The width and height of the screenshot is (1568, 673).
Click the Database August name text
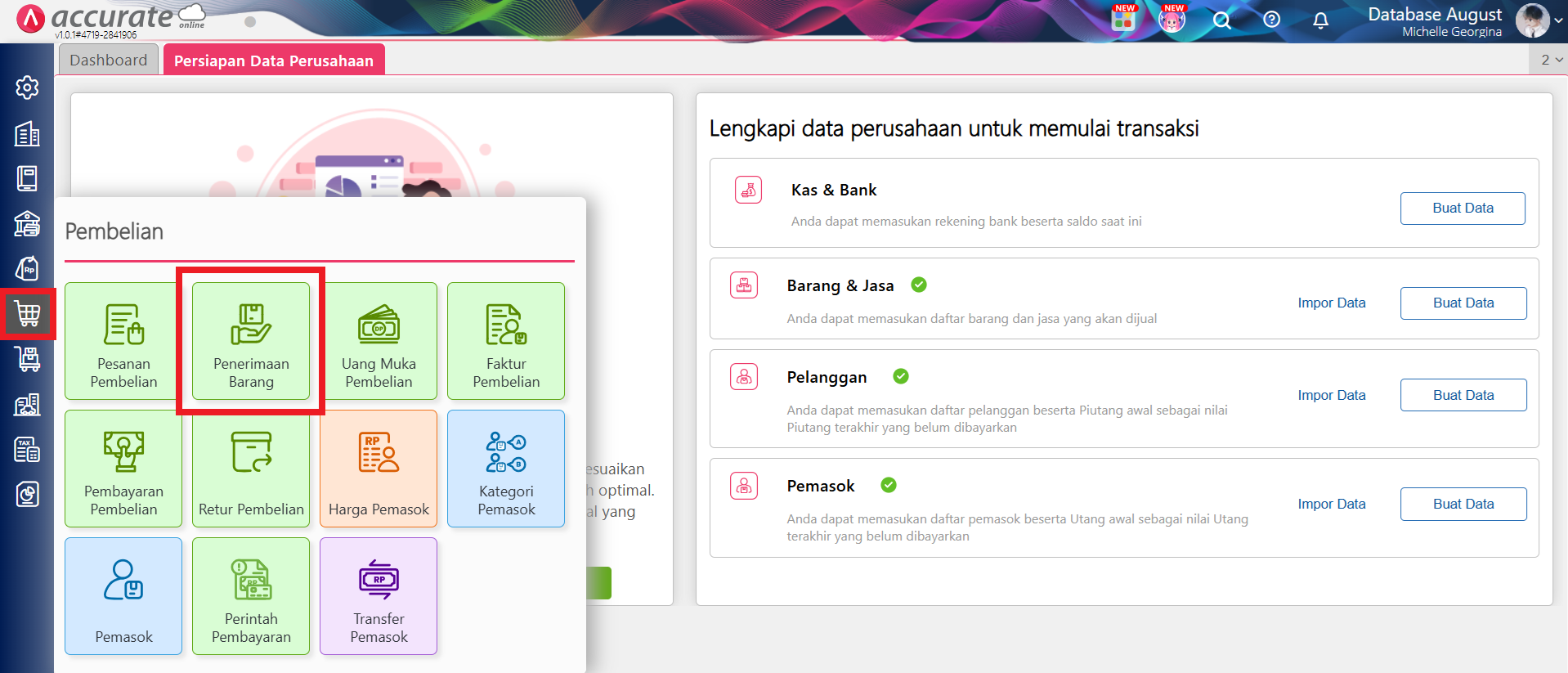(1435, 15)
